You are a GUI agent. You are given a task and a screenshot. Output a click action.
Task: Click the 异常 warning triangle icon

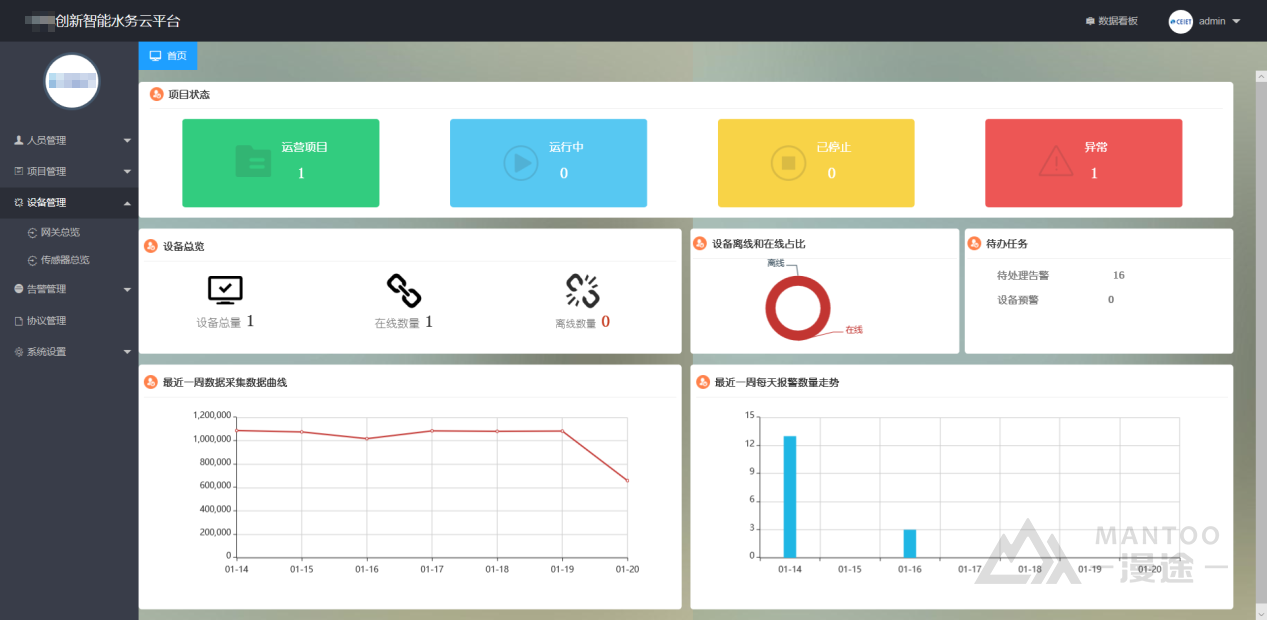pos(1056,162)
